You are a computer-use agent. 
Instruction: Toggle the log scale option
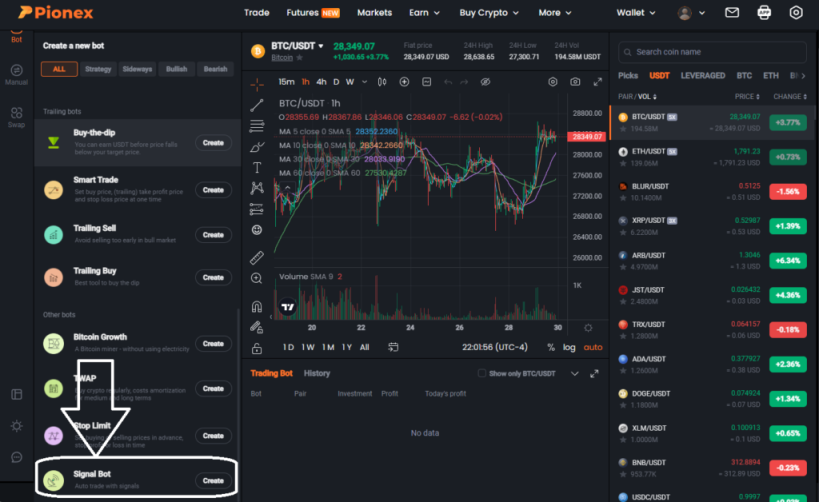pos(569,347)
